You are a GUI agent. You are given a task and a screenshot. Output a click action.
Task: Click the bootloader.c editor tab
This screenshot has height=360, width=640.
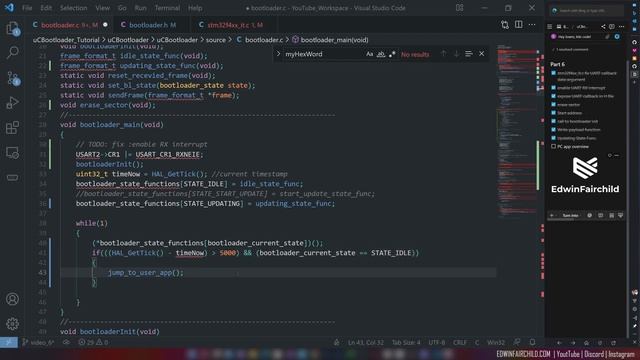tap(69, 25)
